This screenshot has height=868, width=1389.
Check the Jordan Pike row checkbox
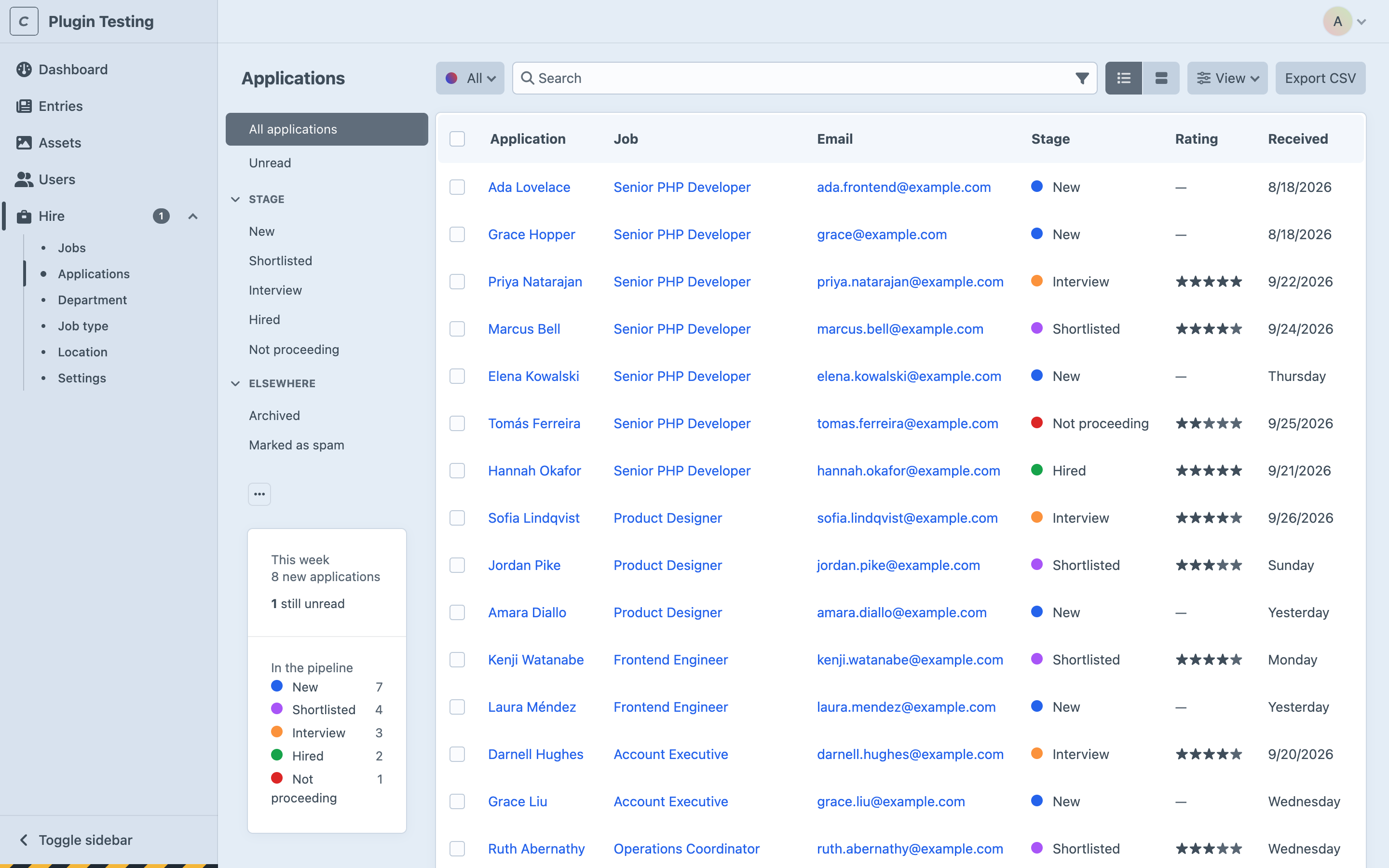coord(457,566)
